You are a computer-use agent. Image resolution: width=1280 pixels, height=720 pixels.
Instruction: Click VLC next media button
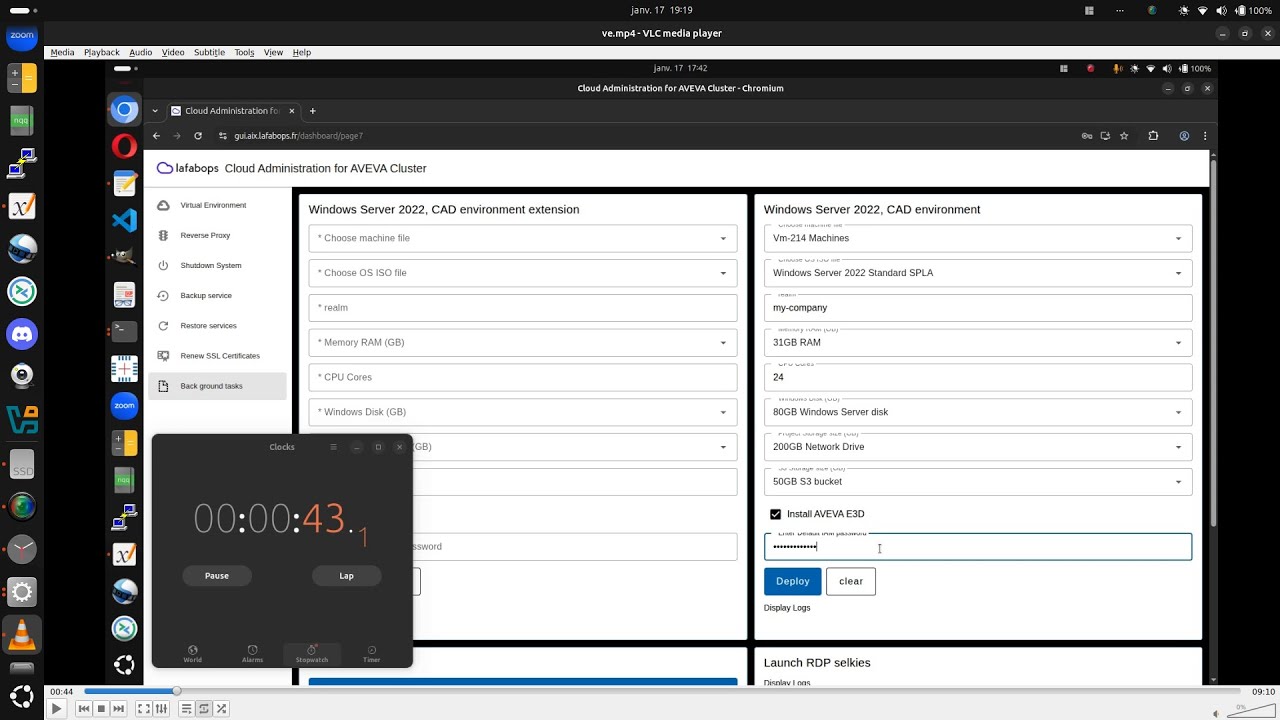coord(118,709)
